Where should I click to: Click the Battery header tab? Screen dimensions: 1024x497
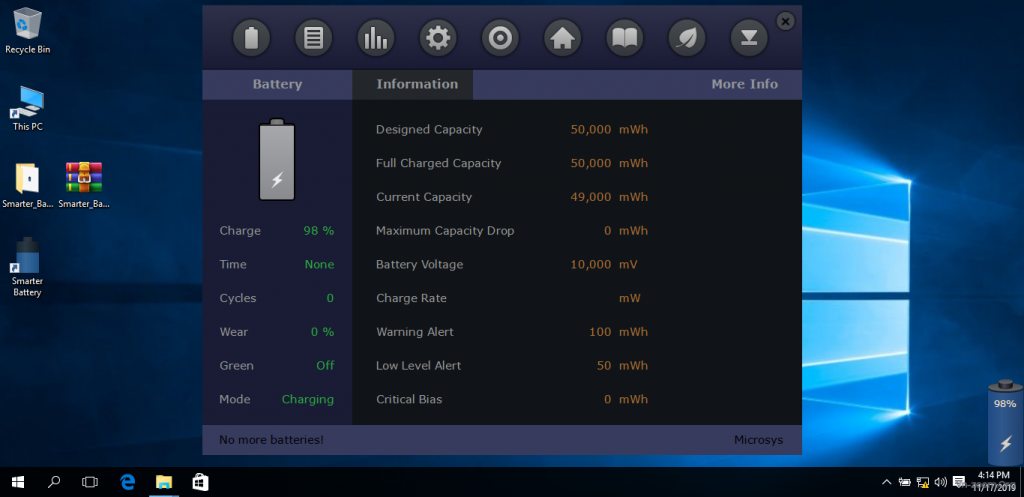pos(277,84)
